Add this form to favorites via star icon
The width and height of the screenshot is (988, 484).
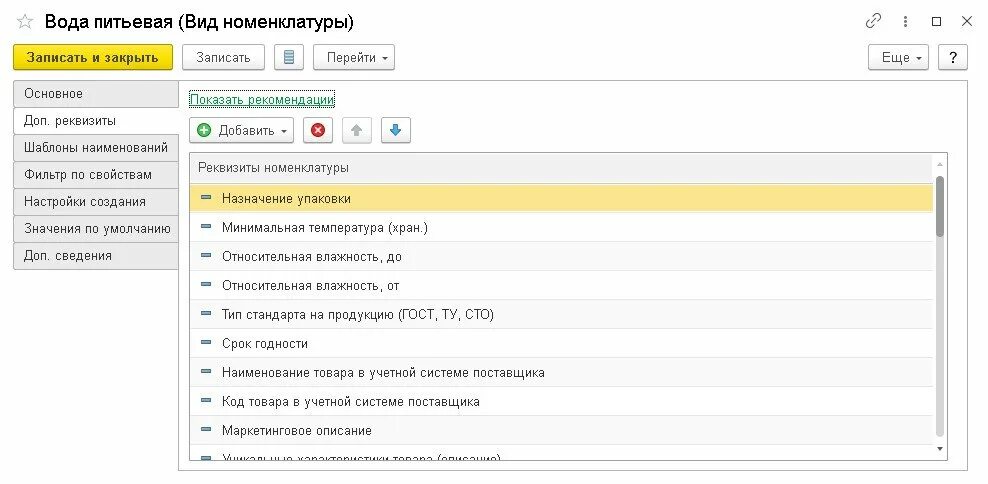pos(25,22)
